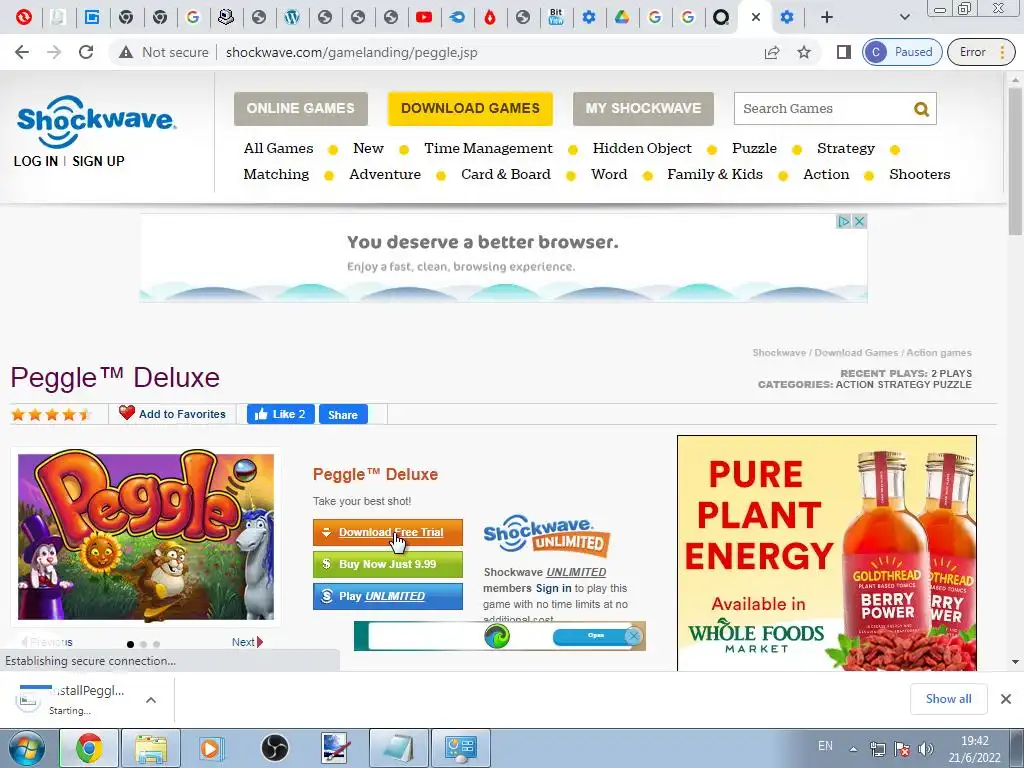
Task: Close the small overlay ad
Action: (633, 635)
